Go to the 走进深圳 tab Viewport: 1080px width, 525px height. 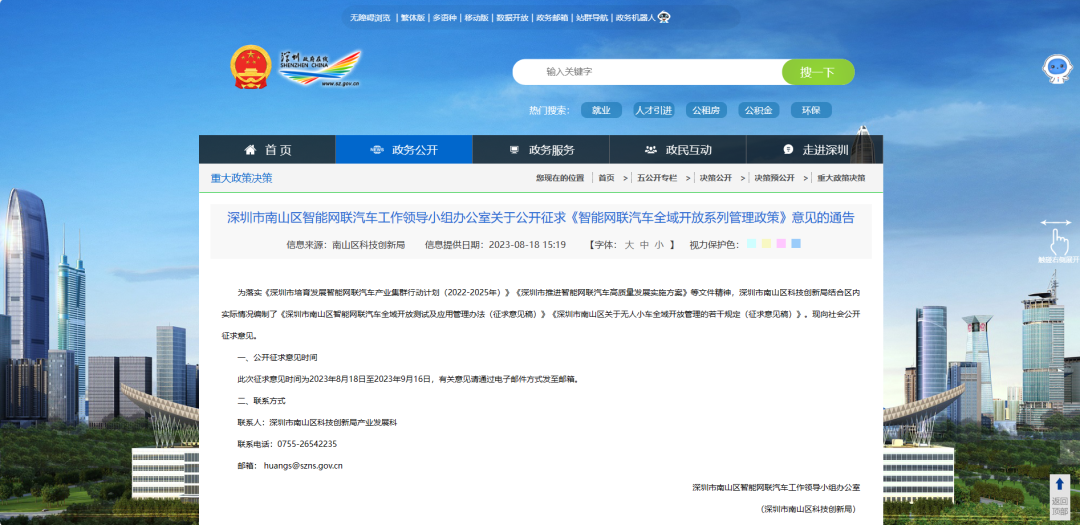pos(814,150)
